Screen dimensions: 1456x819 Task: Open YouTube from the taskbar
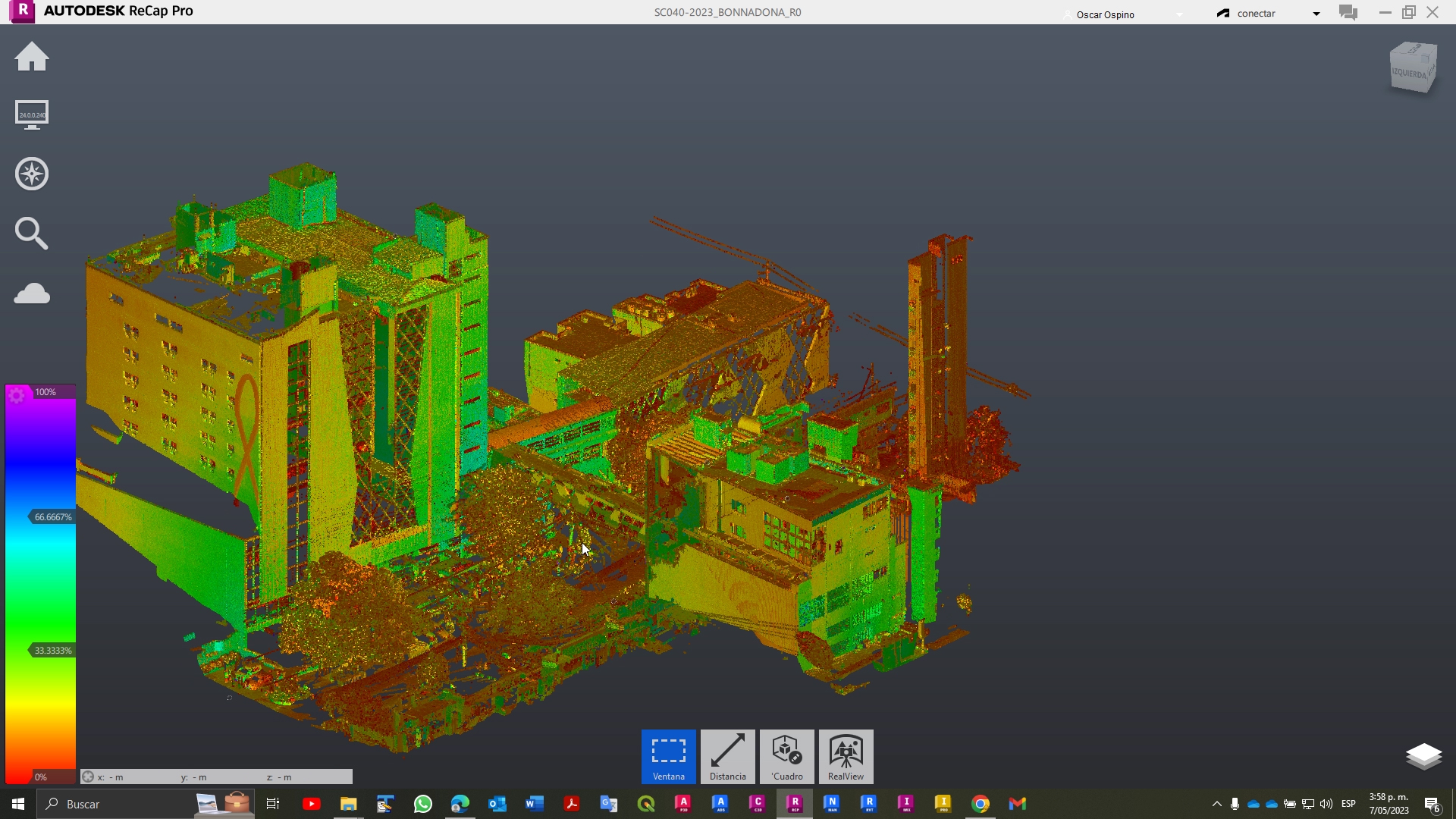311,804
